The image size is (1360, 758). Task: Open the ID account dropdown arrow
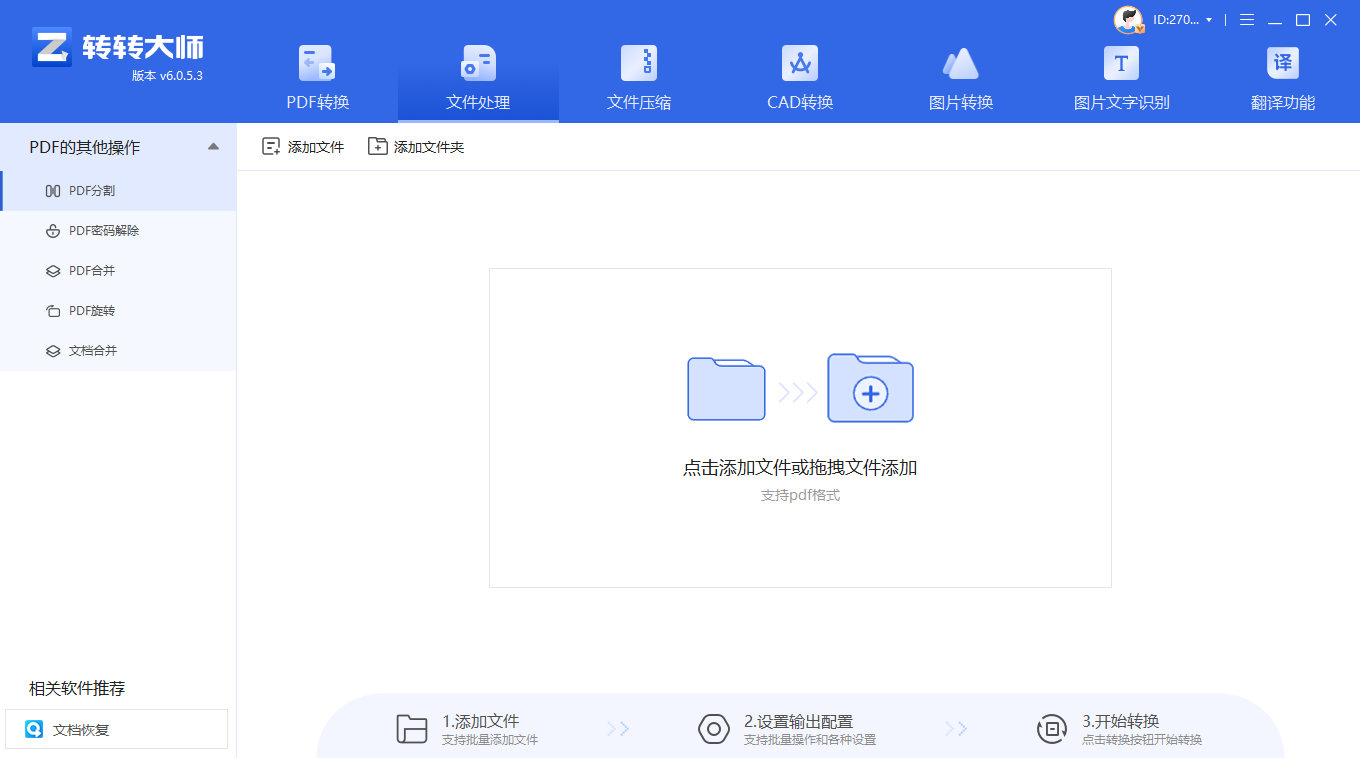(1211, 19)
